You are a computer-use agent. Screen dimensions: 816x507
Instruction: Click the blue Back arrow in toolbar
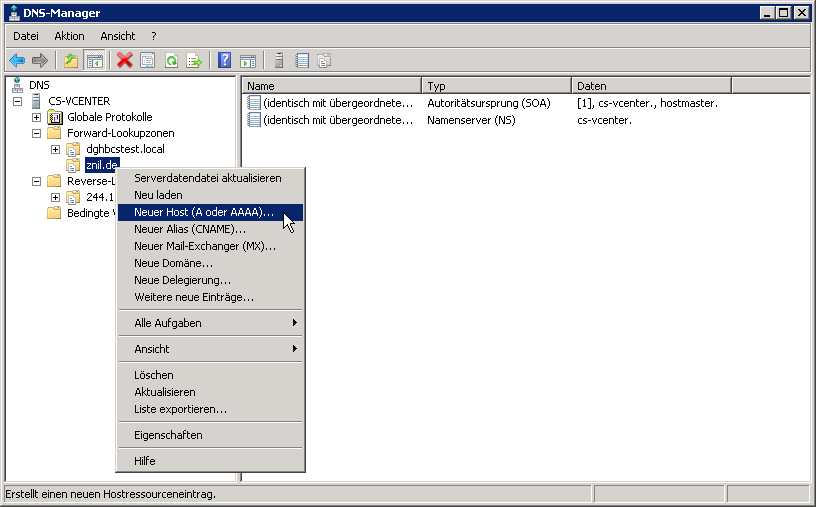(17, 61)
